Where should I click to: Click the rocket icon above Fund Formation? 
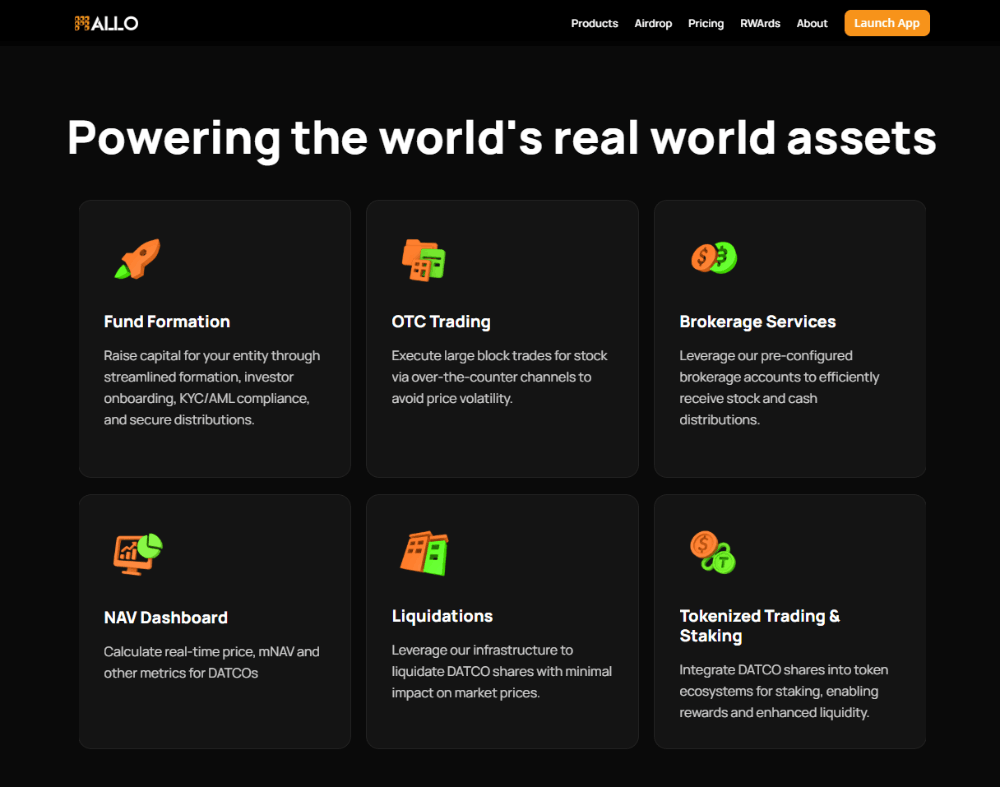(x=135, y=259)
